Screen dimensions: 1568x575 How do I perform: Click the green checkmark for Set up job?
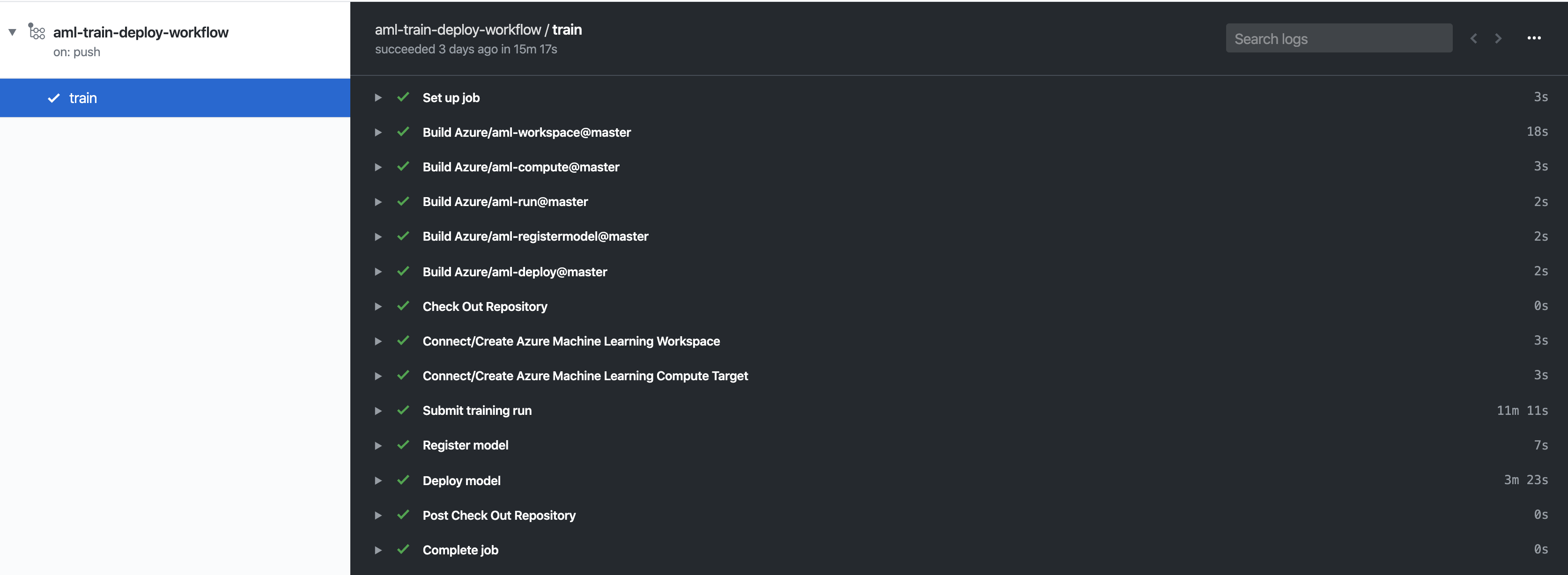(x=403, y=97)
